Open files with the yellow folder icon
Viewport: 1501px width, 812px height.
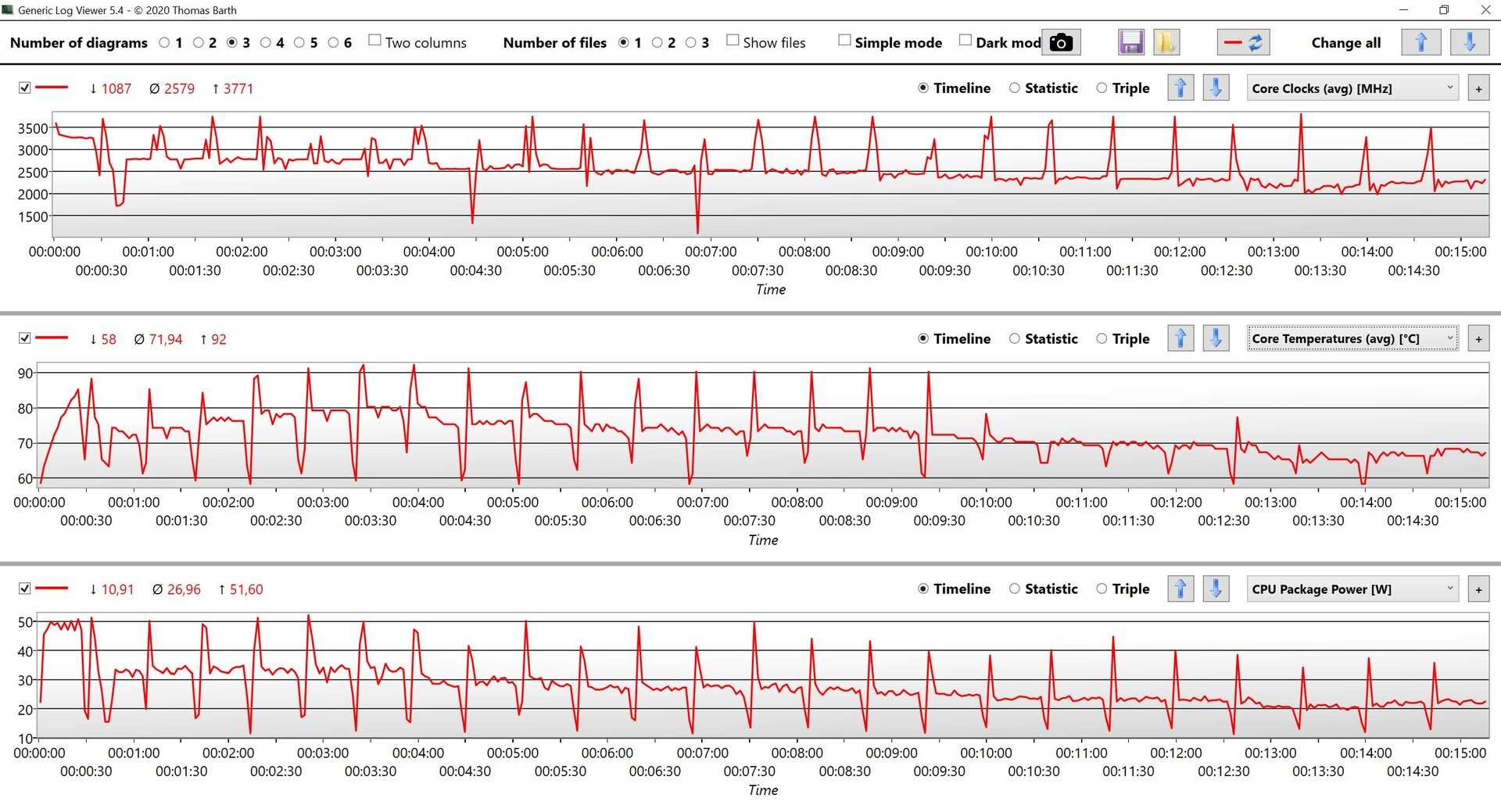click(1166, 42)
